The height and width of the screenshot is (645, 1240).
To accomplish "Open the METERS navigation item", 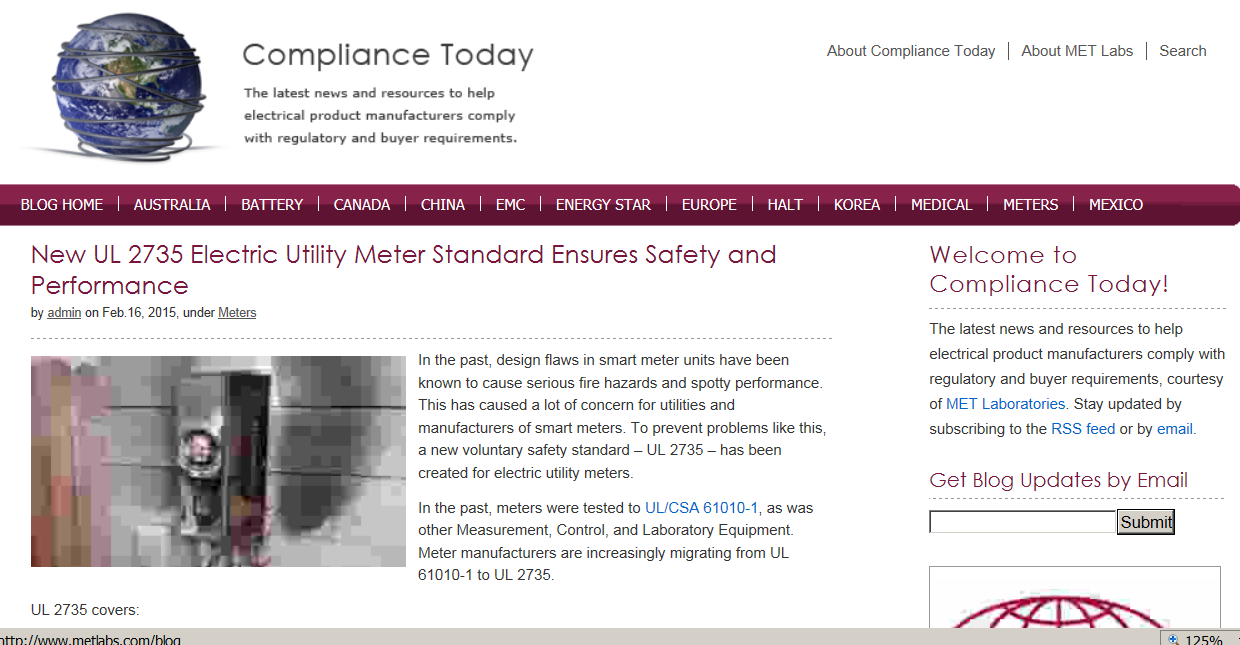I will [1030, 205].
